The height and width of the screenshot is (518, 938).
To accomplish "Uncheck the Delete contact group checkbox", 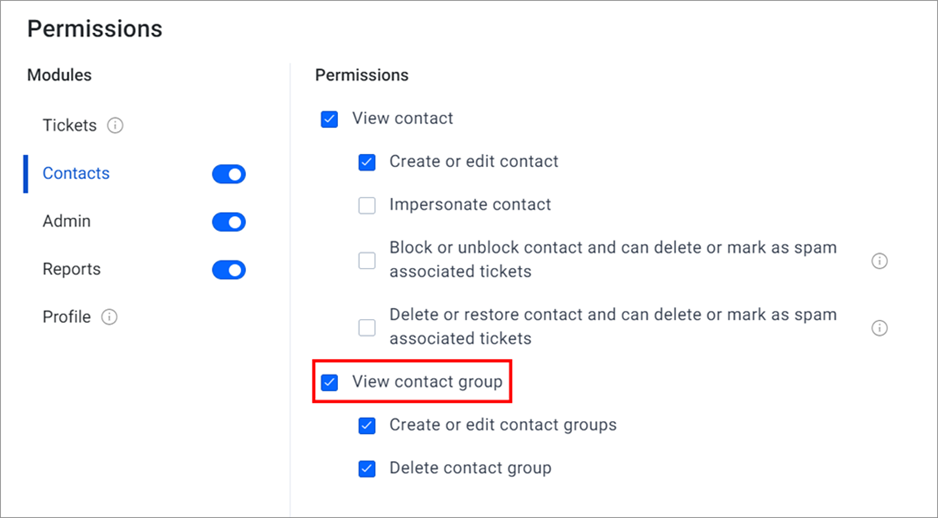I will tap(367, 468).
